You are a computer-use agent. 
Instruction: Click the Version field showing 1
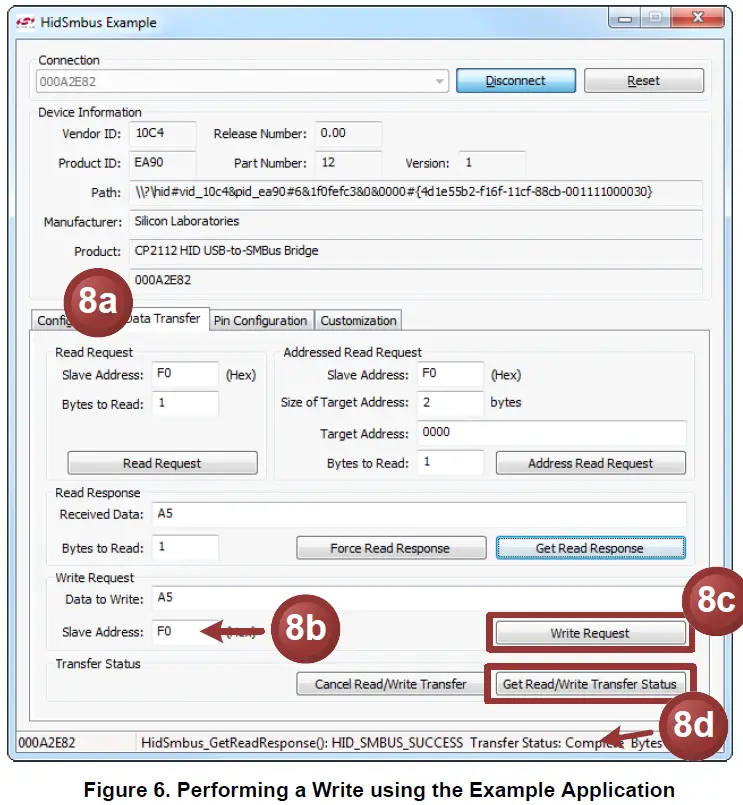[492, 163]
